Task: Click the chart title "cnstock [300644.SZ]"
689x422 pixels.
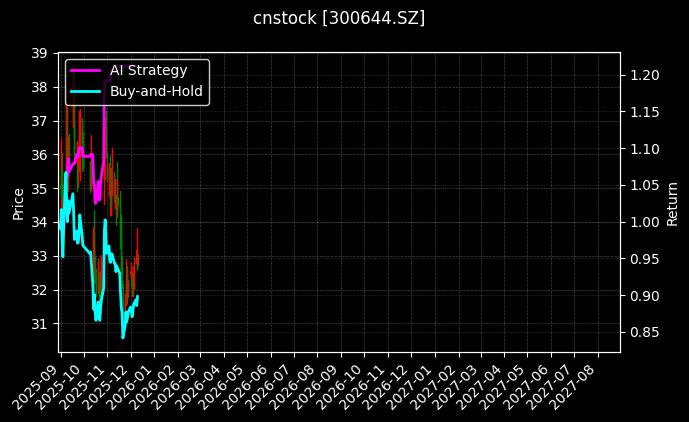Action: (x=339, y=18)
